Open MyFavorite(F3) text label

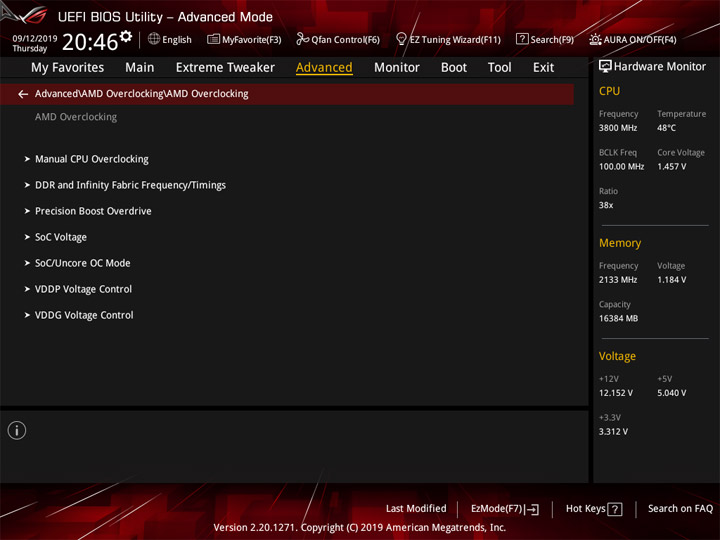tap(252, 40)
